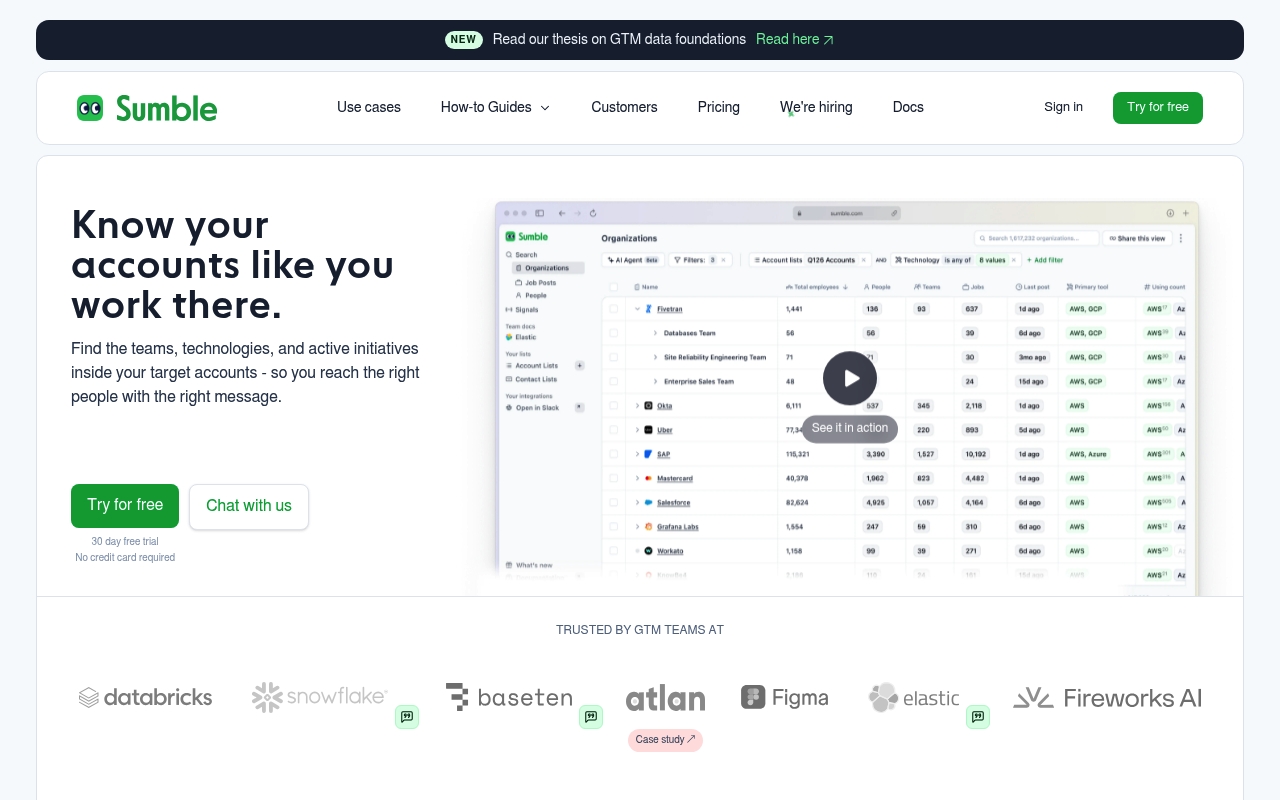
Task: Click Sign in
Action: pos(1063,107)
